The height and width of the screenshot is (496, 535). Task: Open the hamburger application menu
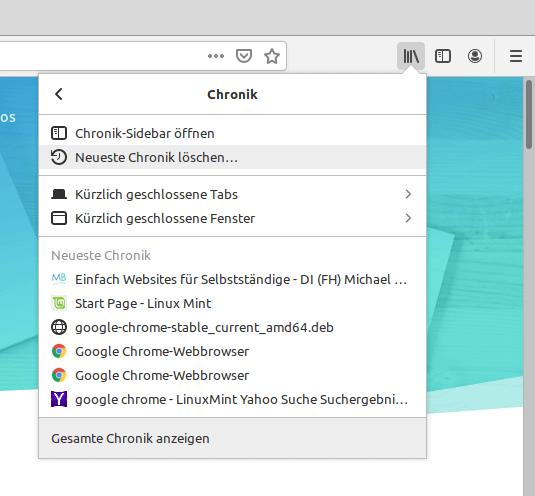click(516, 56)
